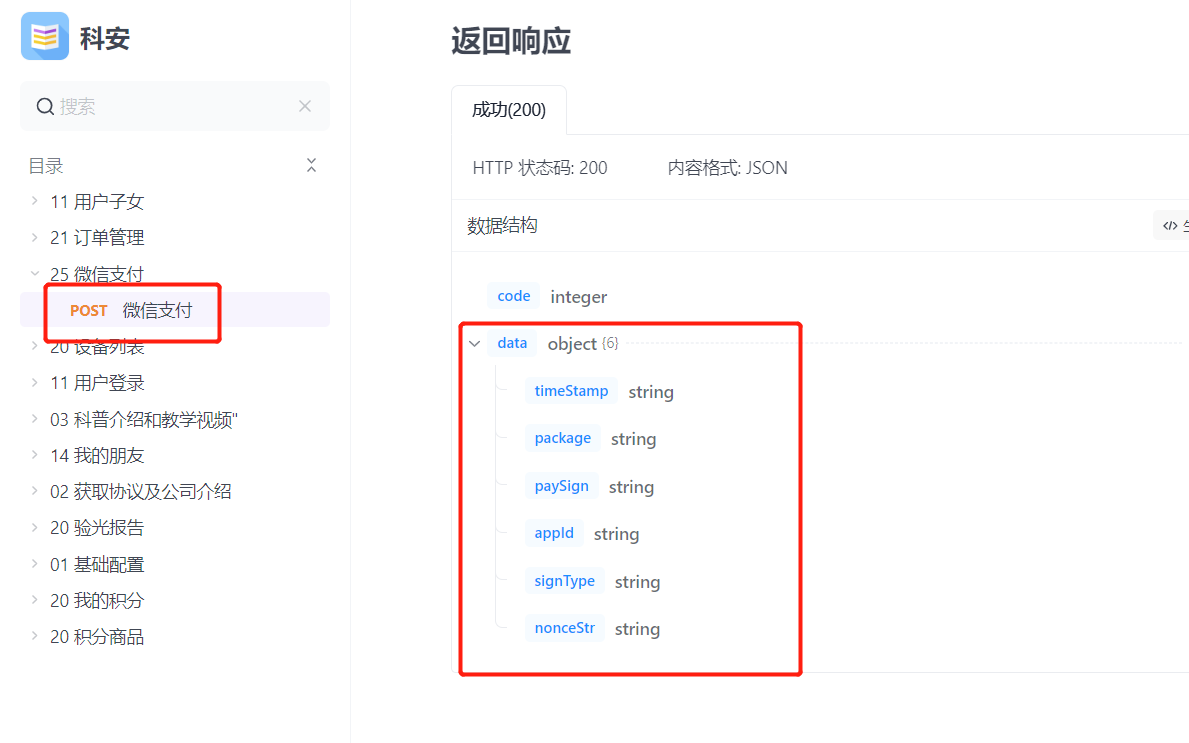Open the POST 微信支付 API entry
This screenshot has width=1189, height=743.
pyautogui.click(x=175, y=310)
